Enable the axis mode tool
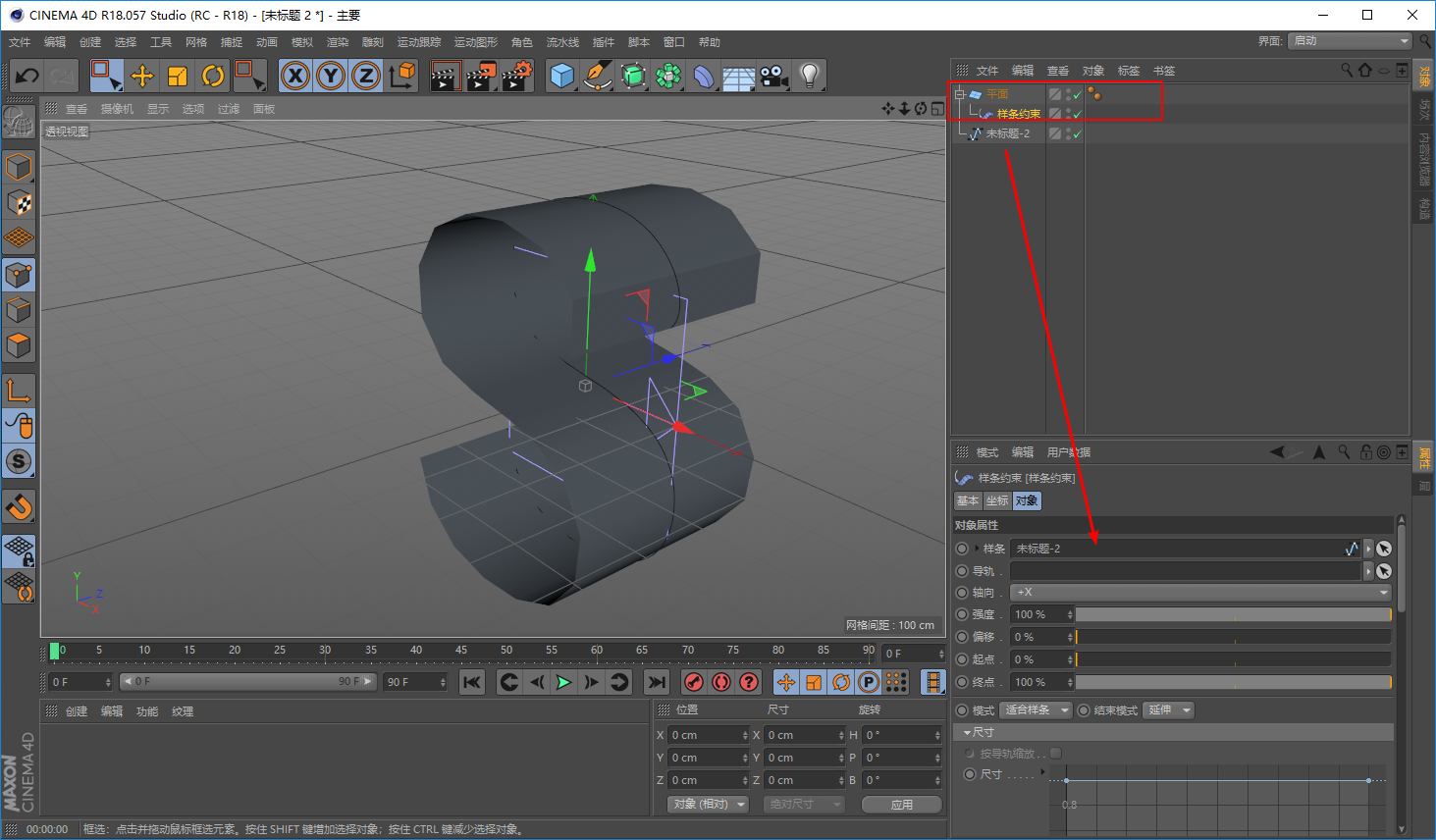Image resolution: width=1436 pixels, height=840 pixels. tap(19, 391)
